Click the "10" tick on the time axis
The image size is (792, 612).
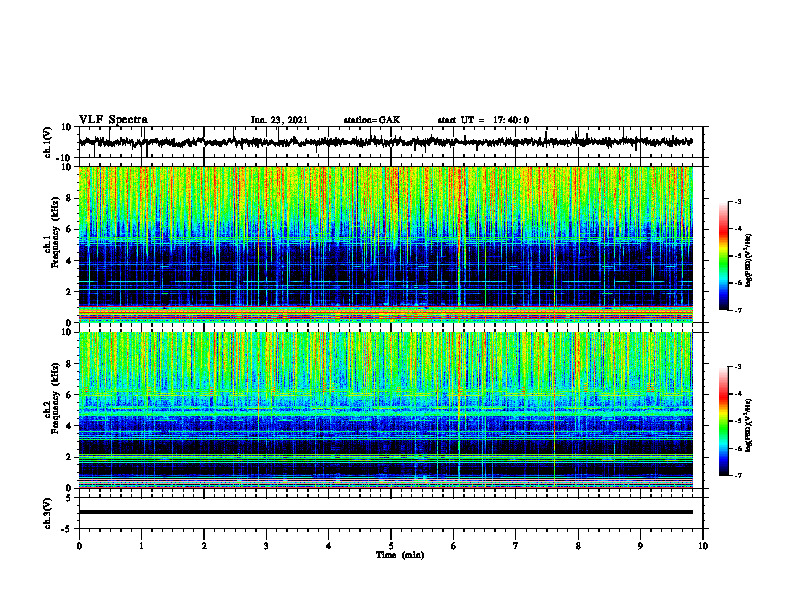[703, 546]
